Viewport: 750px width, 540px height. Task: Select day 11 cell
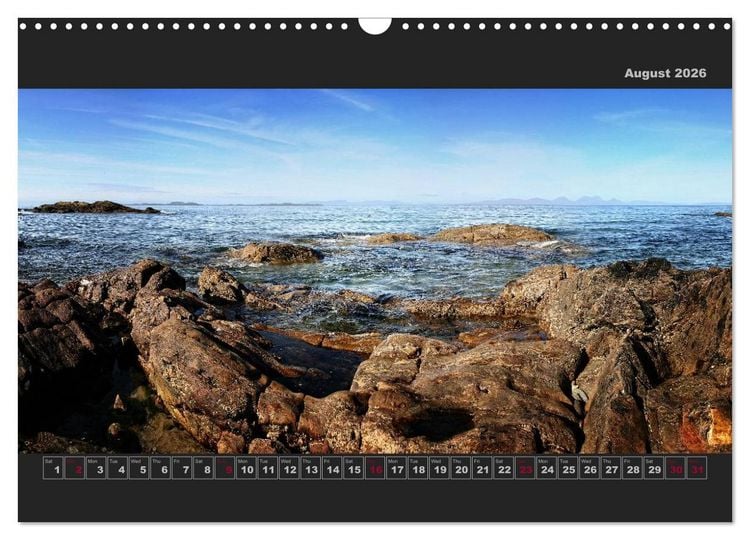[x=268, y=468]
